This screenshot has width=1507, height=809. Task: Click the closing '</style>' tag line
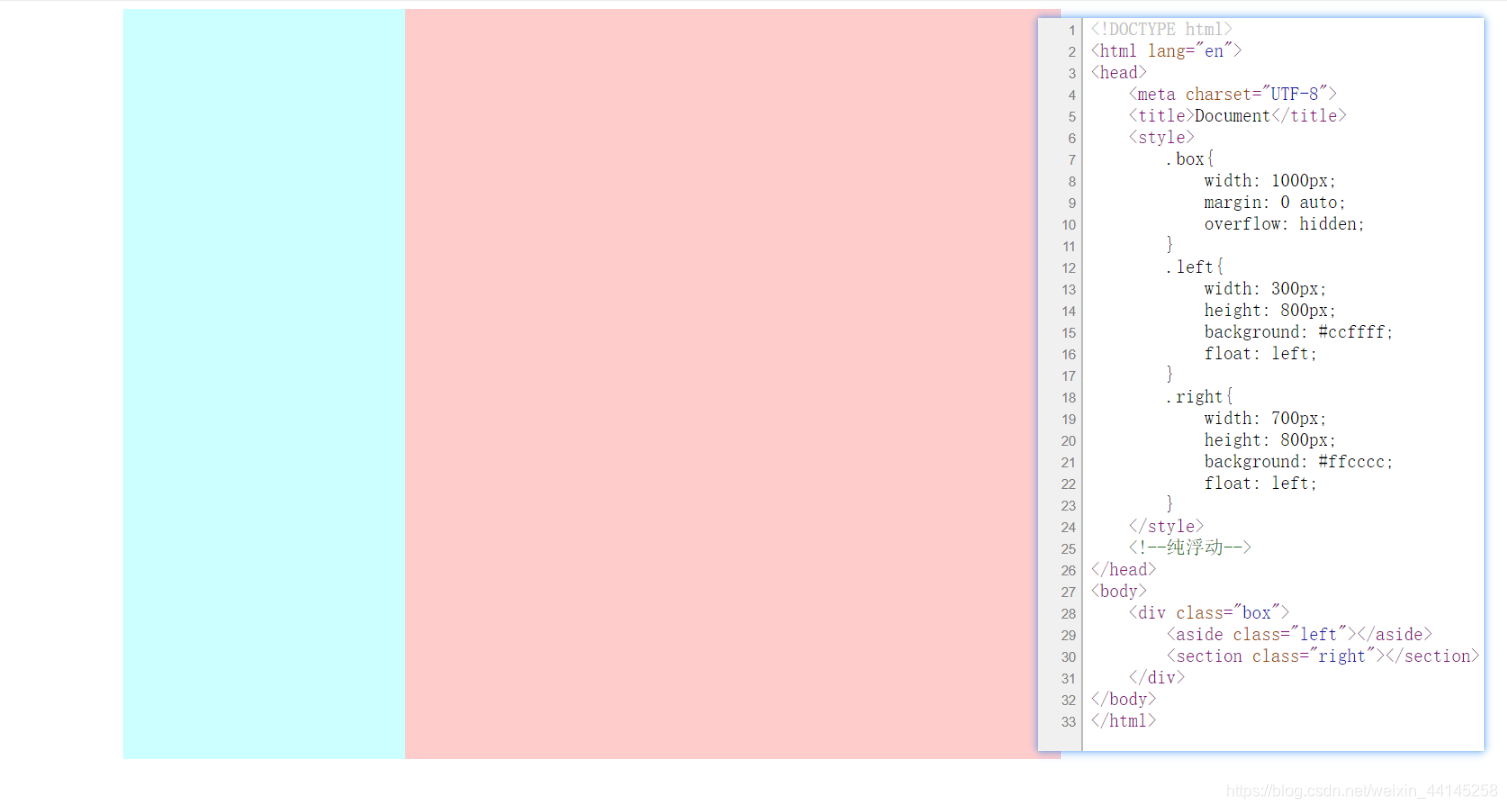coord(1167,526)
